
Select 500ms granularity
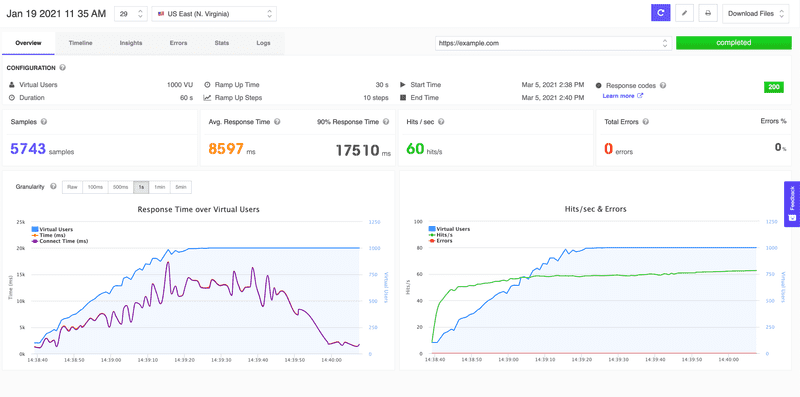[121, 187]
